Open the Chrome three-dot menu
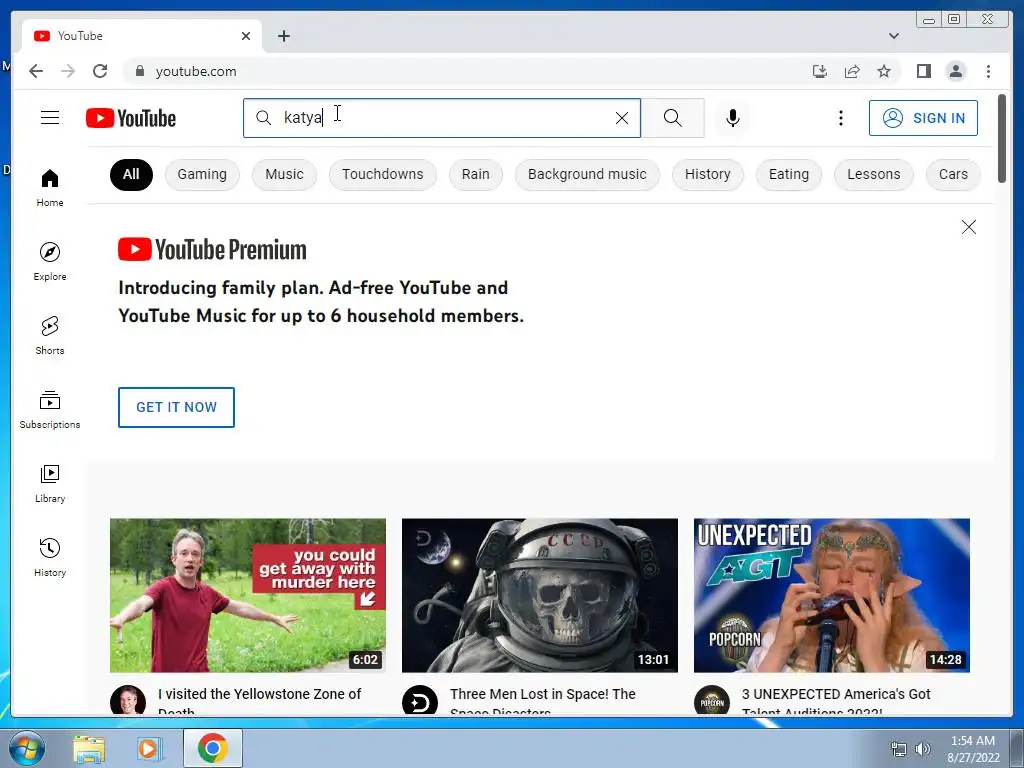The image size is (1024, 768). [988, 71]
